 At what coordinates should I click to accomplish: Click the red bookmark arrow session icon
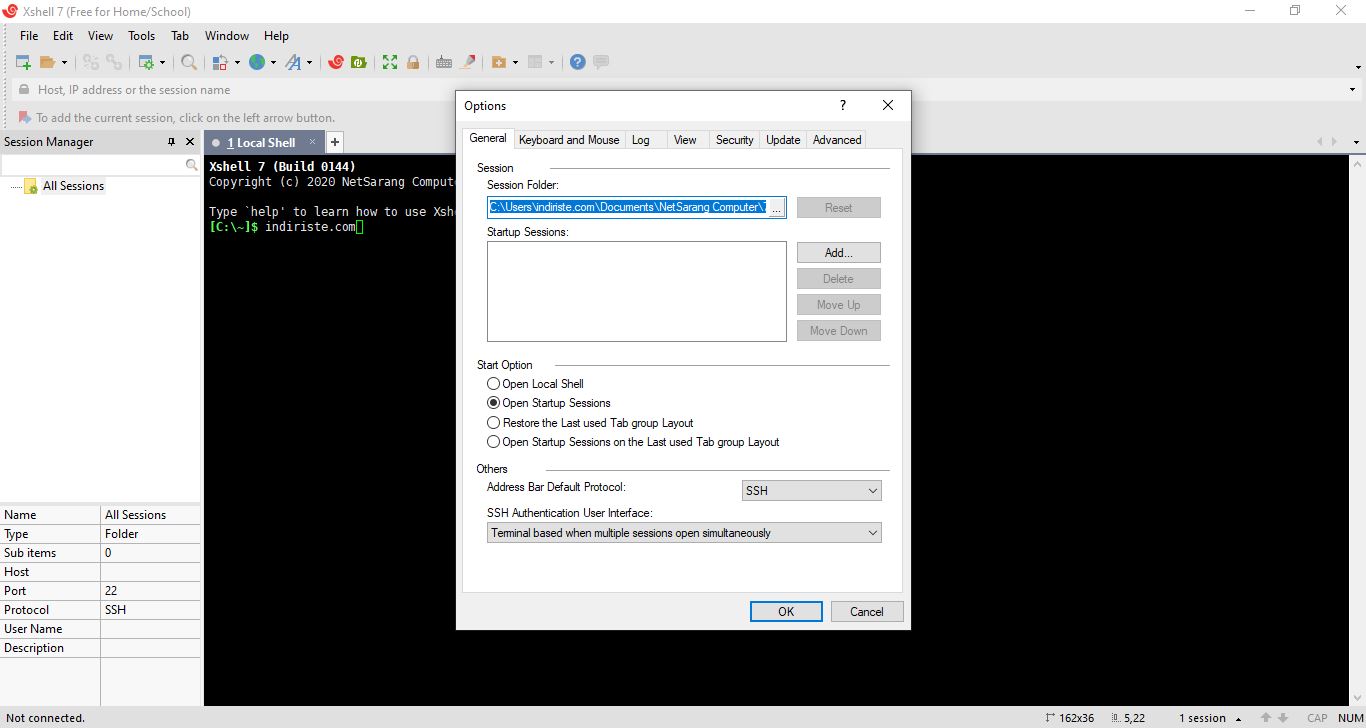(25, 117)
